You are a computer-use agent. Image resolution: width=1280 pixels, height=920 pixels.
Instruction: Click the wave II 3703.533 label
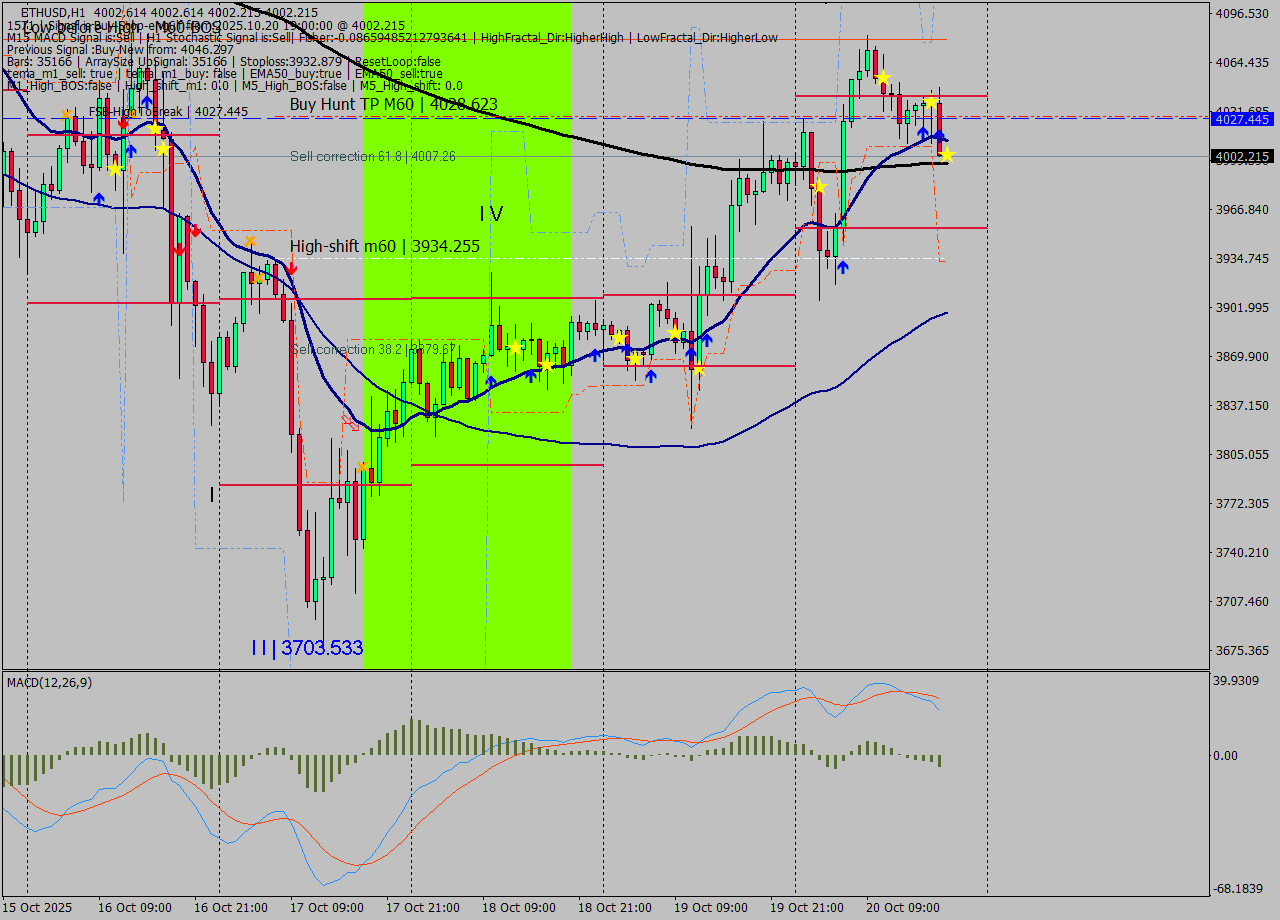[306, 648]
